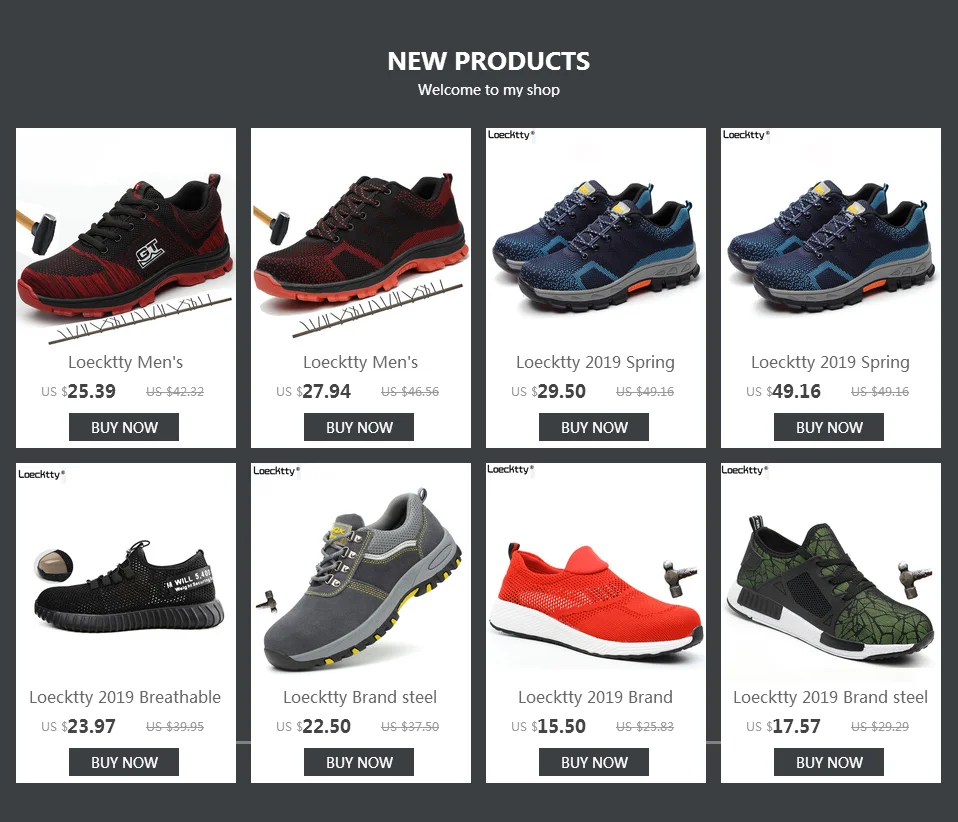Click BUY NOW under the $27.94 shoe
The height and width of the screenshot is (822, 958).
point(359,427)
